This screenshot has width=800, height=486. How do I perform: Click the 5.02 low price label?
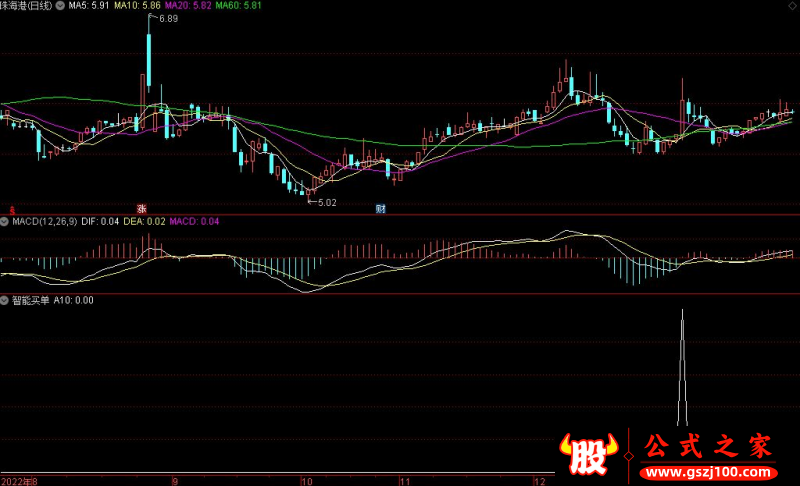pyautogui.click(x=326, y=202)
